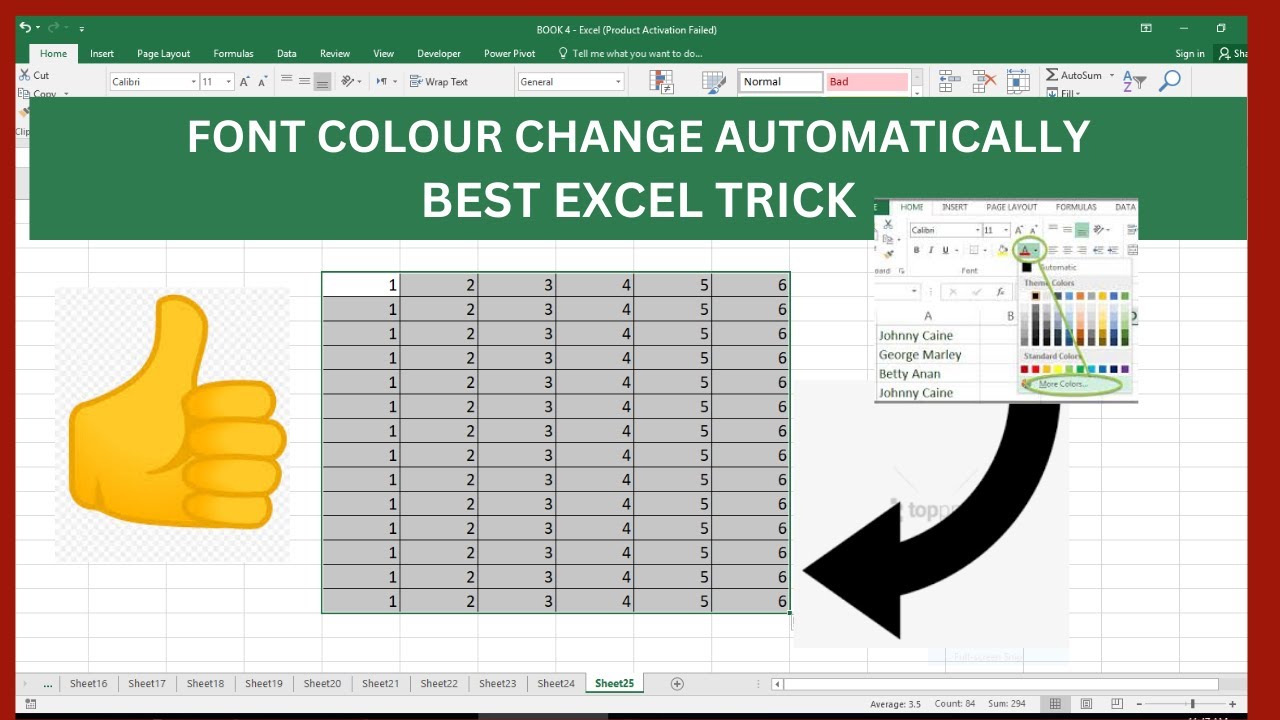Click the AutoSum sigma button

click(x=1052, y=75)
